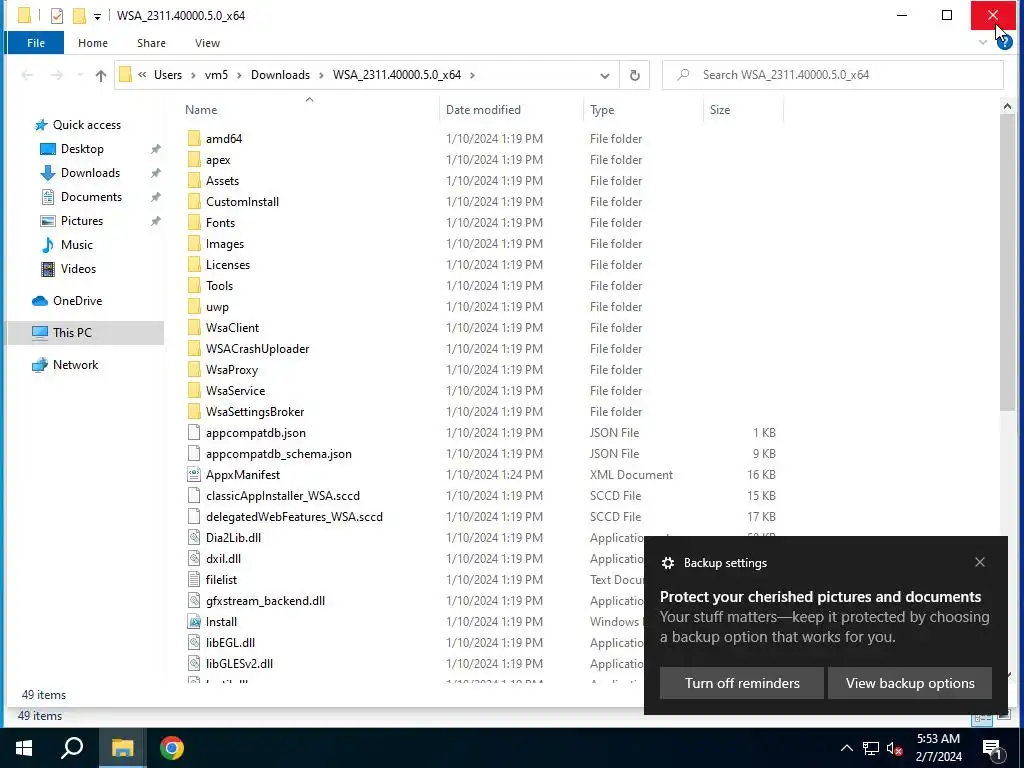The height and width of the screenshot is (768, 1024).
Task: Expand Quick access in navigation pane
Action: point(86,125)
